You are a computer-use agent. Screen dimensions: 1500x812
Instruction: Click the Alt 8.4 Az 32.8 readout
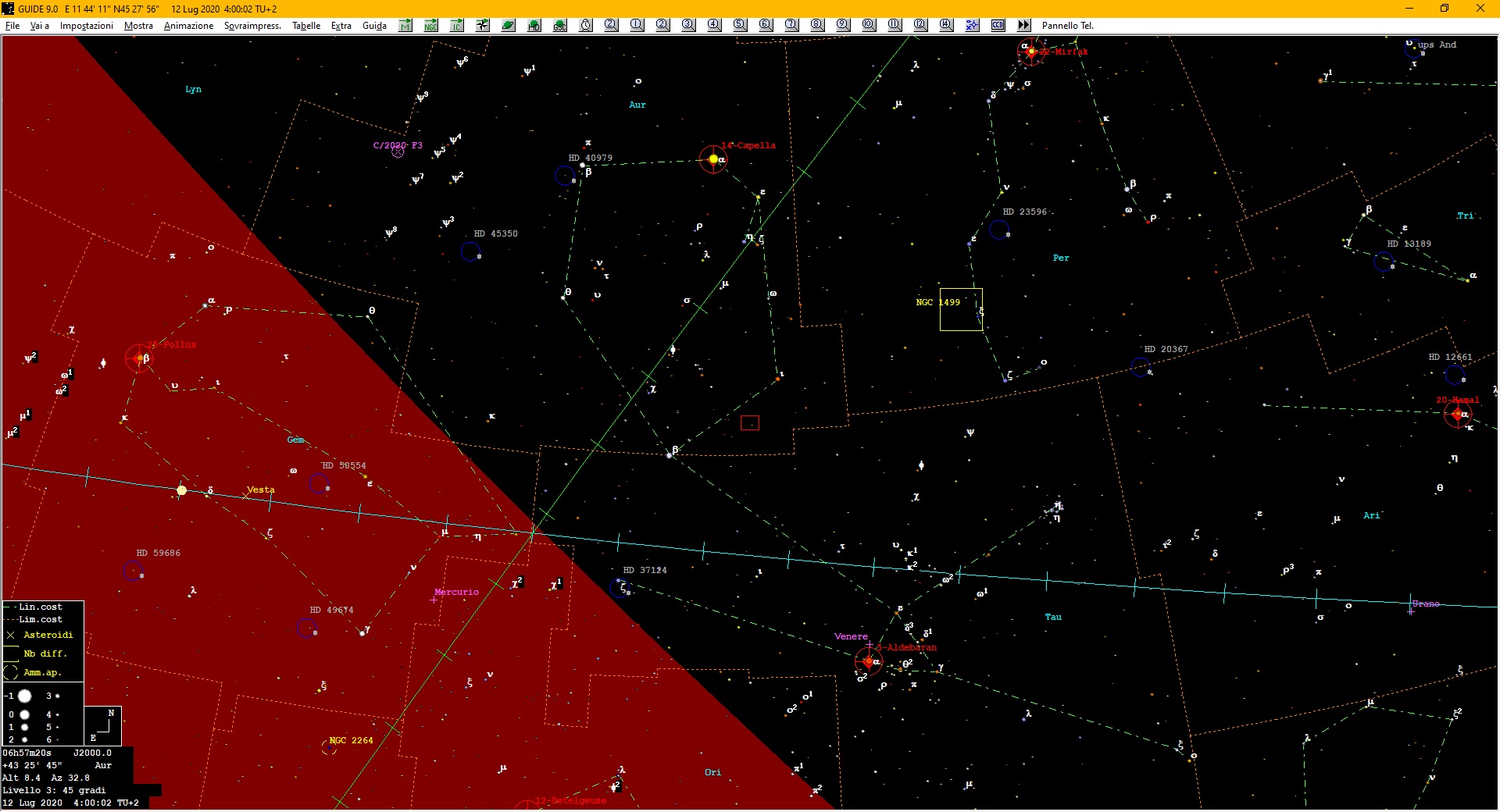[x=46, y=778]
